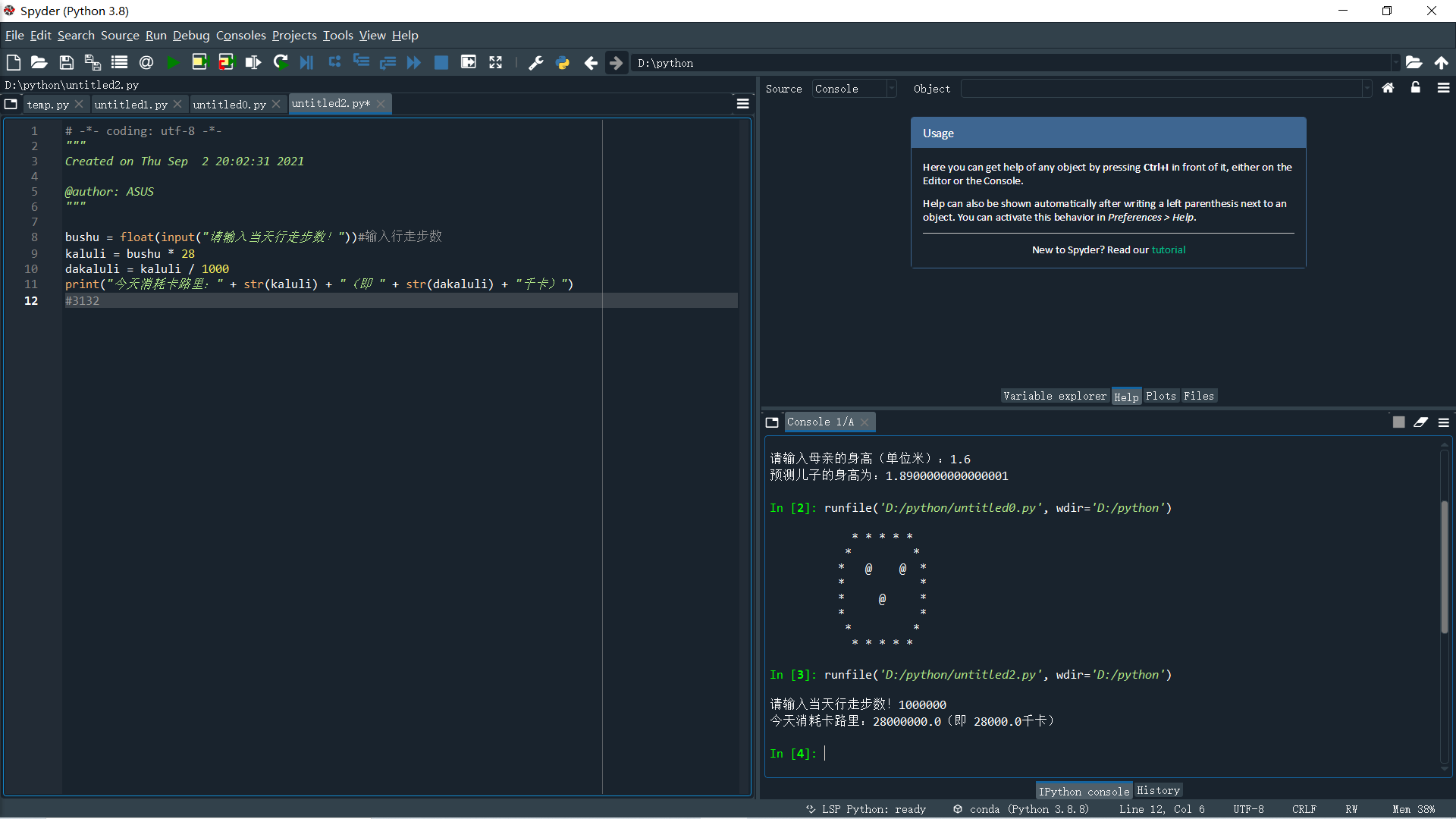This screenshot has width=1456, height=819.
Task: Save the current file with the floppy icon
Action: pos(67,63)
